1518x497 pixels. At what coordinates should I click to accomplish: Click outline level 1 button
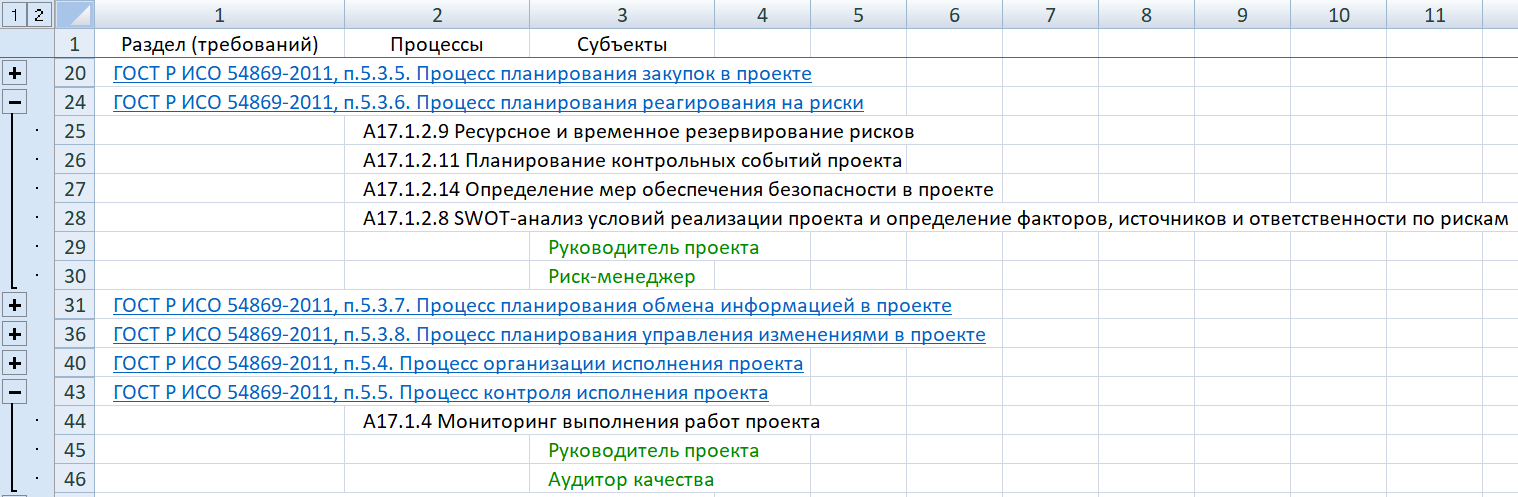14,15
